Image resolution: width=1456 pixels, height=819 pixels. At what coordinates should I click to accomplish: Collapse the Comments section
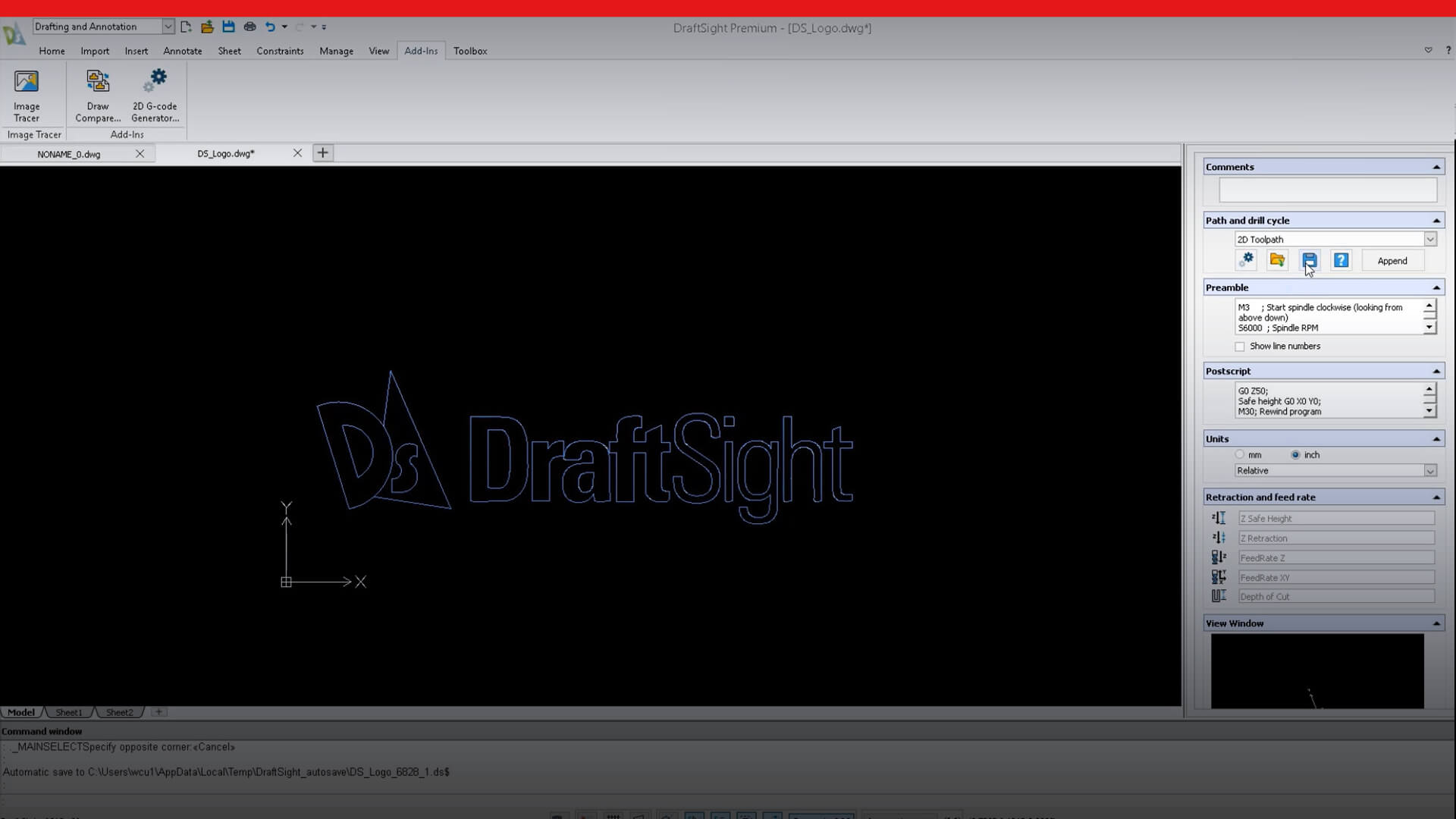[x=1436, y=167]
